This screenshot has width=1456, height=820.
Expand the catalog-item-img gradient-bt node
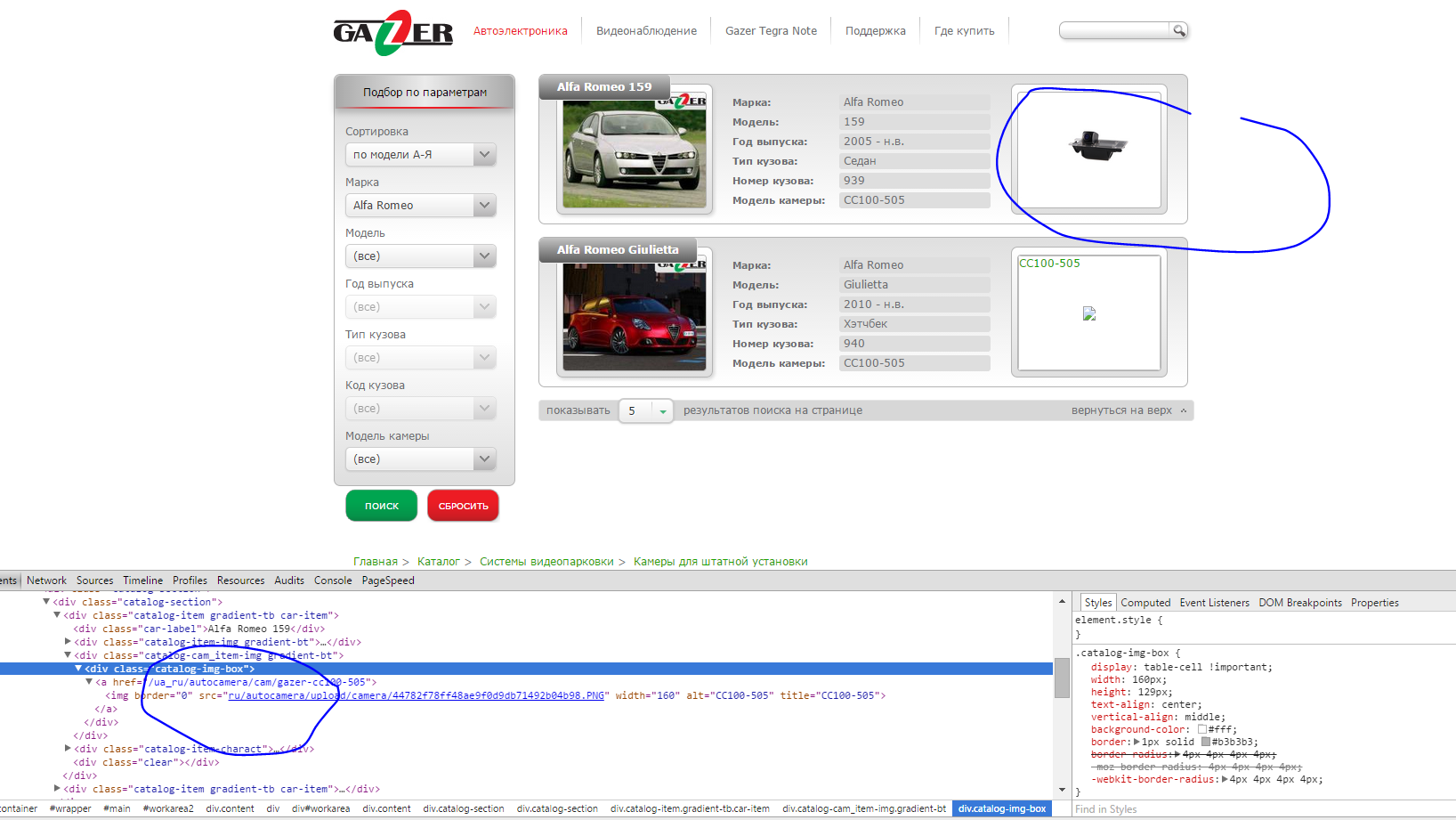(x=68, y=641)
